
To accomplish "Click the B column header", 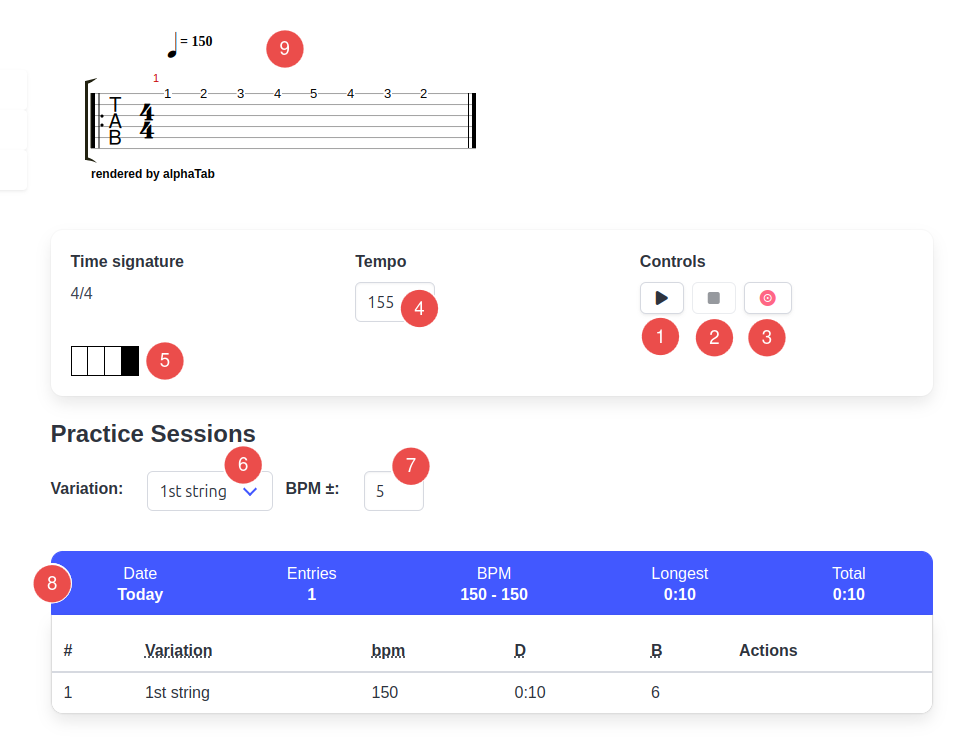I will 656,650.
